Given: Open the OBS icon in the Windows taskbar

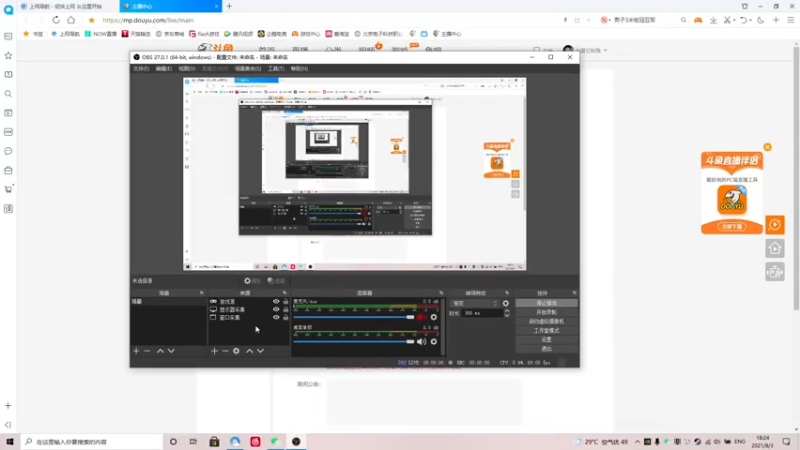Looking at the screenshot, I should click(x=296, y=442).
